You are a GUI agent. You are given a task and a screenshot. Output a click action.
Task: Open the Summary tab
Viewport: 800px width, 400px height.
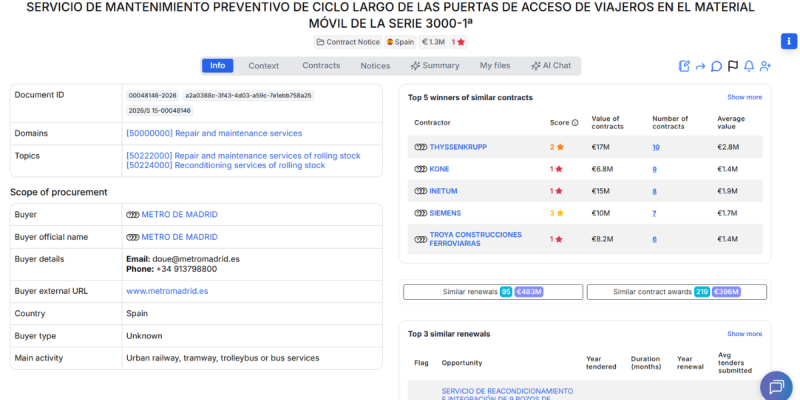435,66
